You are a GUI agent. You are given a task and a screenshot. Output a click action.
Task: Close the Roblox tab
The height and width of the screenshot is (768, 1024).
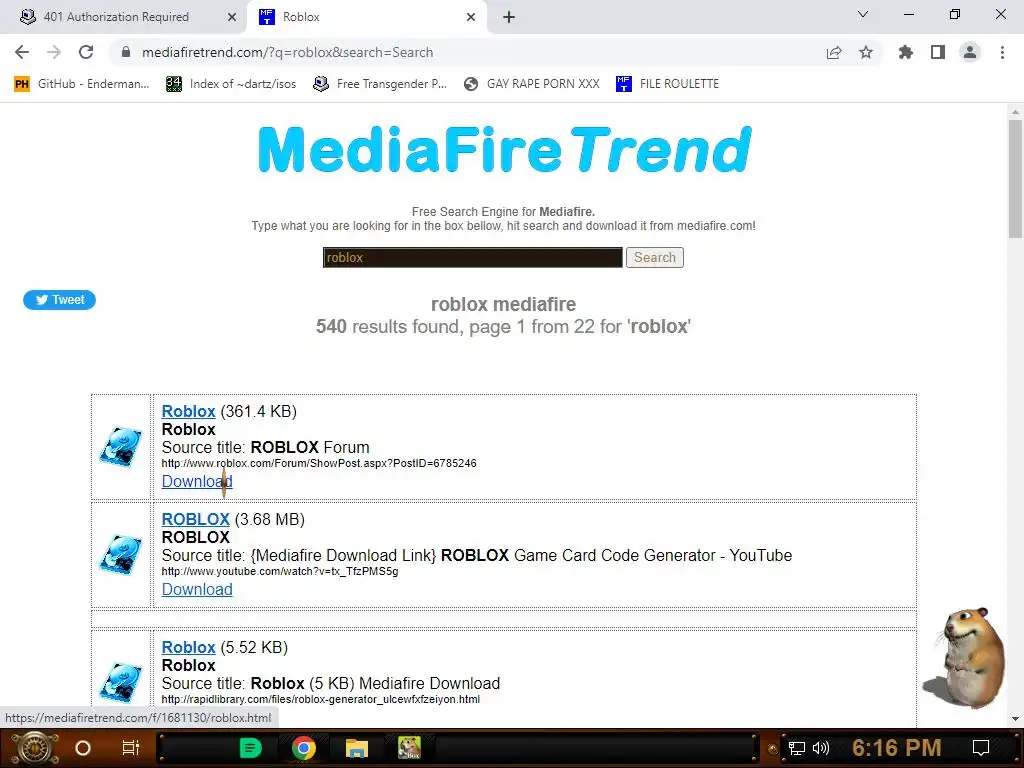[471, 17]
